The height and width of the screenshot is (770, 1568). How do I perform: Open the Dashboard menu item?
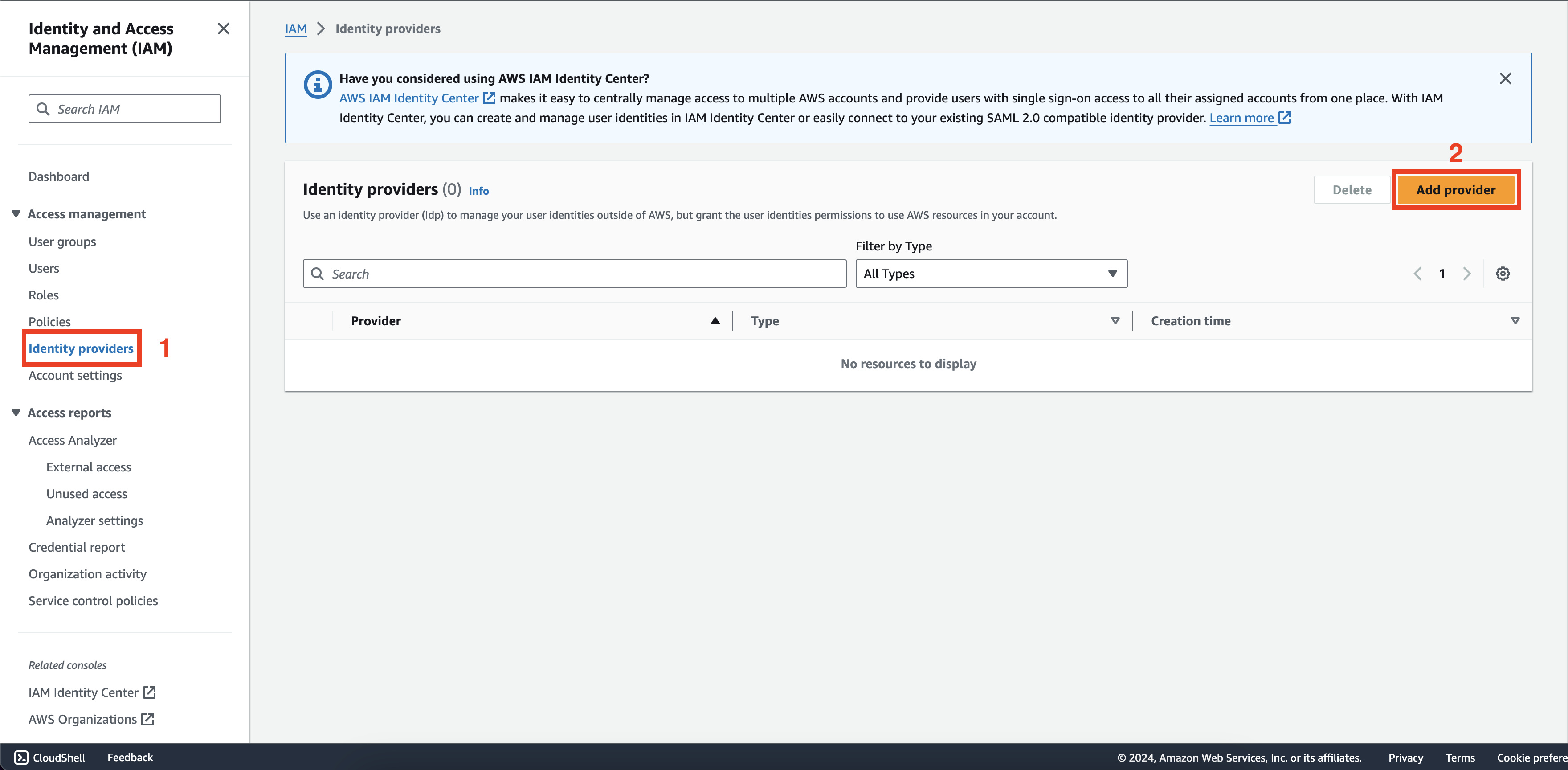point(58,176)
